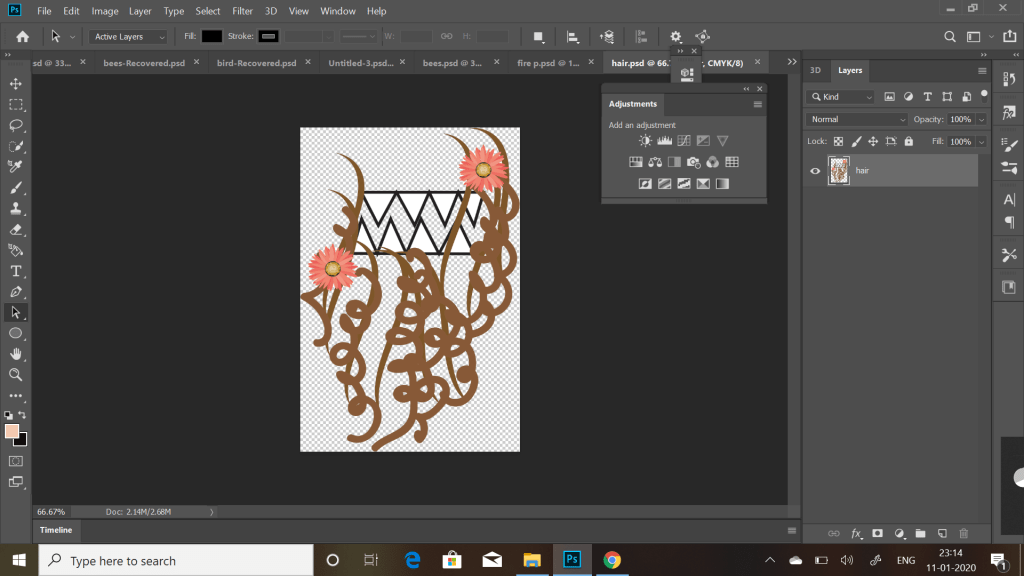Choose the Hand tool

pyautogui.click(x=16, y=354)
